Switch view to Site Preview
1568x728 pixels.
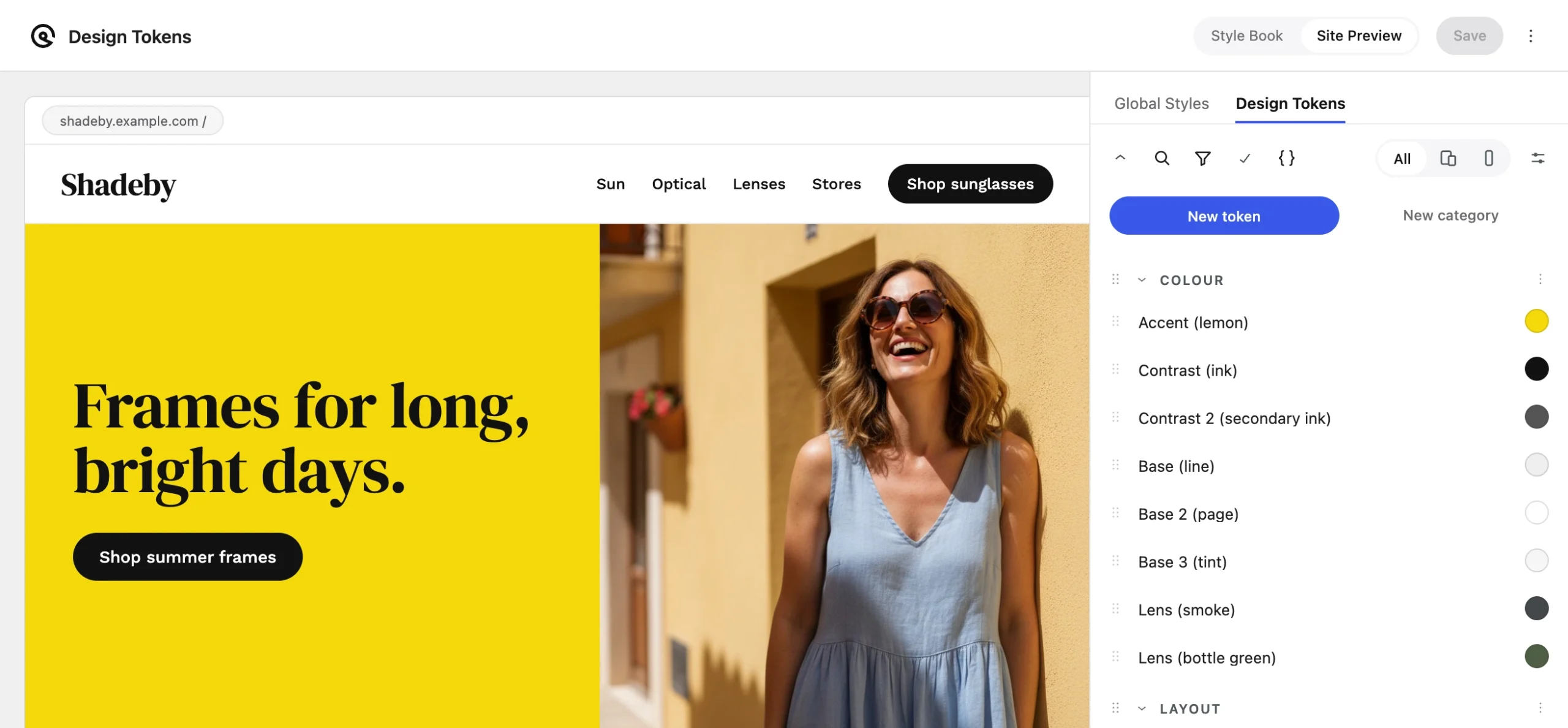(x=1359, y=36)
